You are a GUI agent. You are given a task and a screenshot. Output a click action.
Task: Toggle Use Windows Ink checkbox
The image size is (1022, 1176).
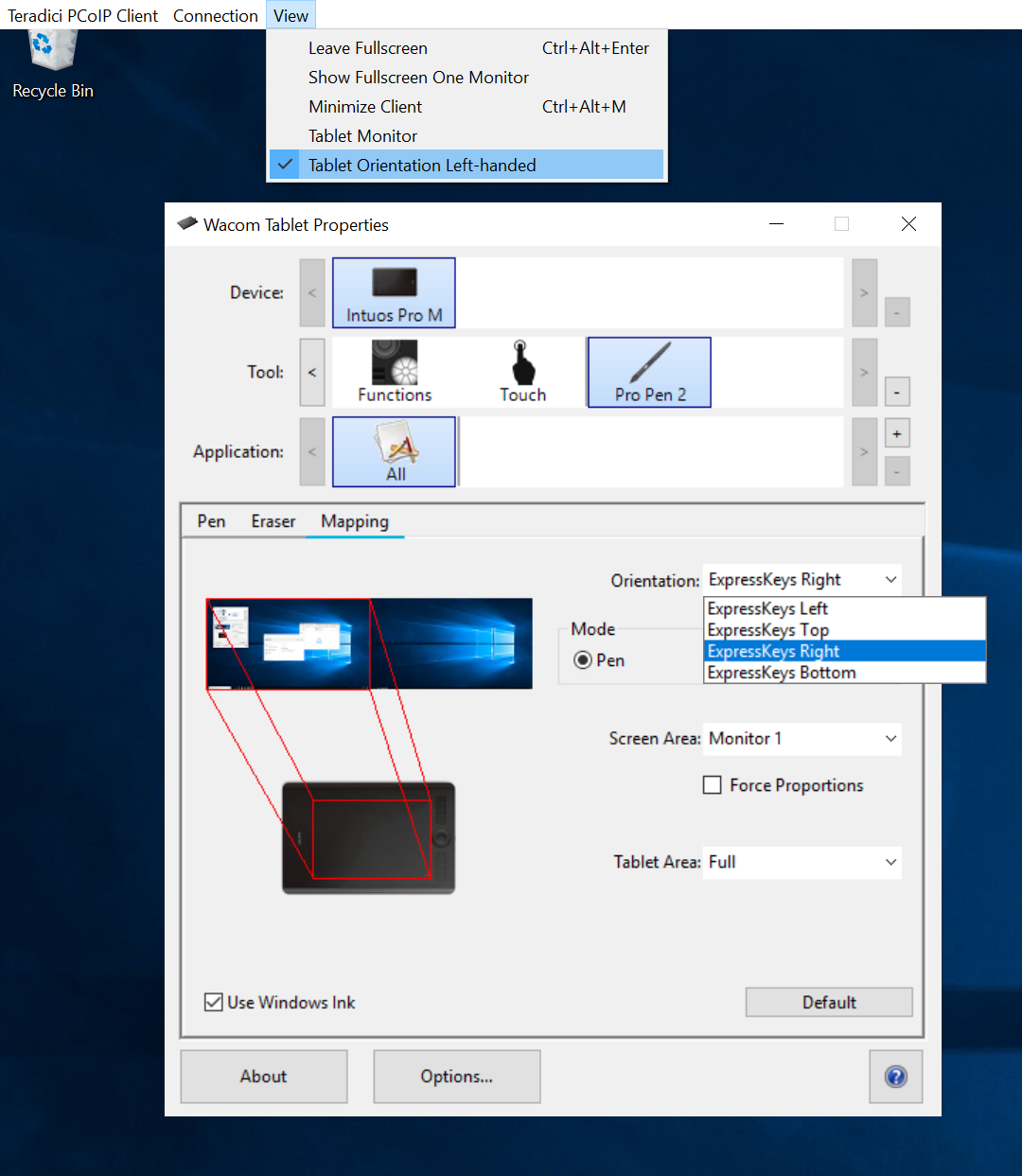tap(214, 1002)
